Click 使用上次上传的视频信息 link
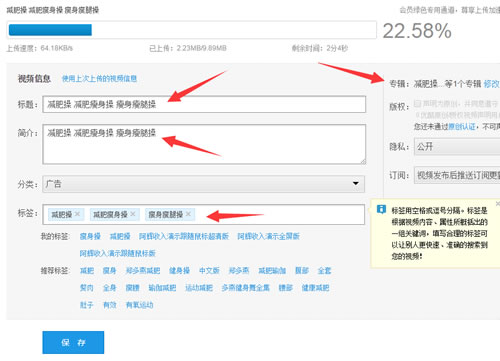The image size is (500, 361). pyautogui.click(x=99, y=79)
